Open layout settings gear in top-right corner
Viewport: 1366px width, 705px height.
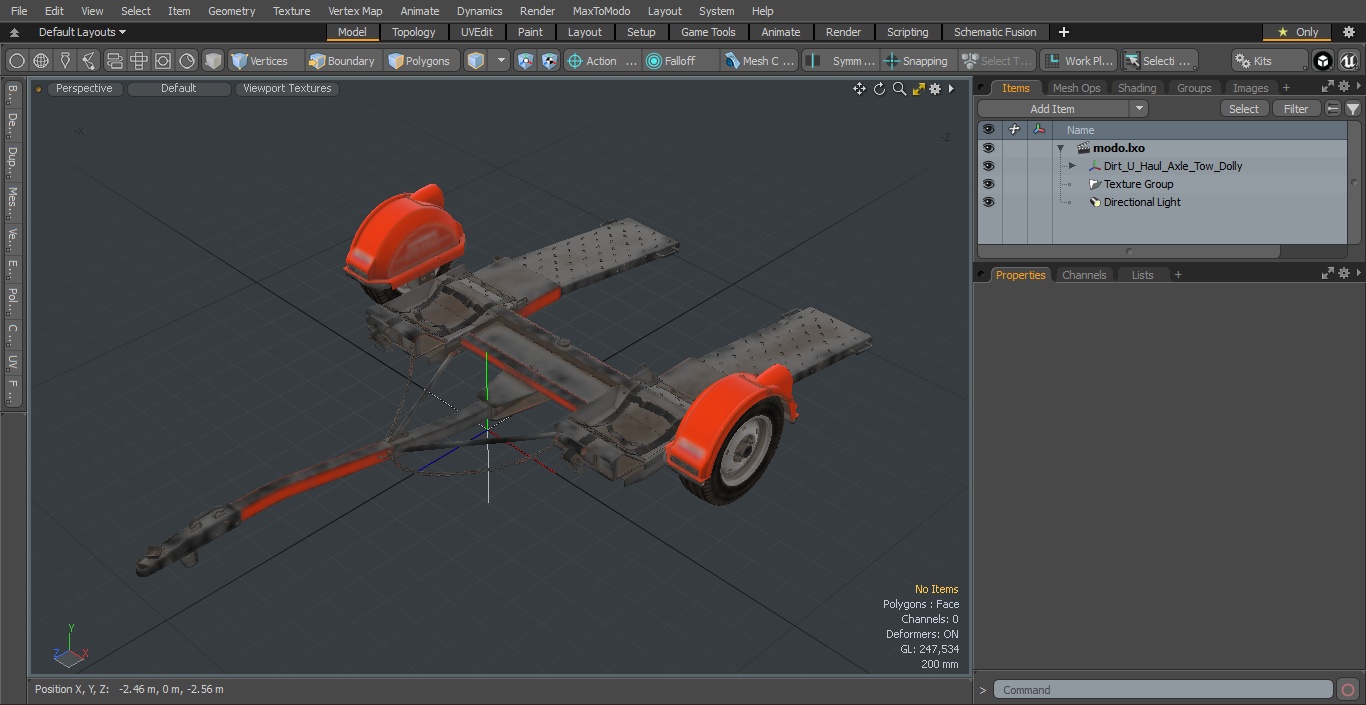point(1348,32)
